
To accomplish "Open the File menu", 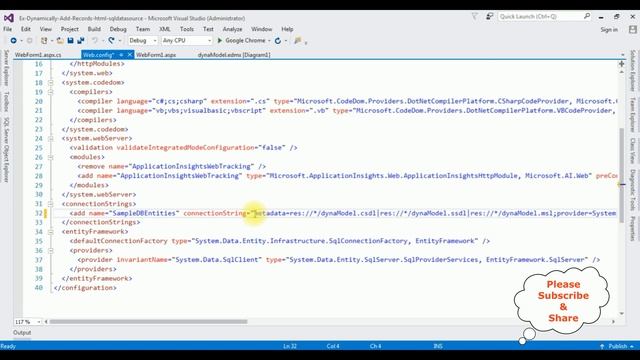I will coord(8,29).
